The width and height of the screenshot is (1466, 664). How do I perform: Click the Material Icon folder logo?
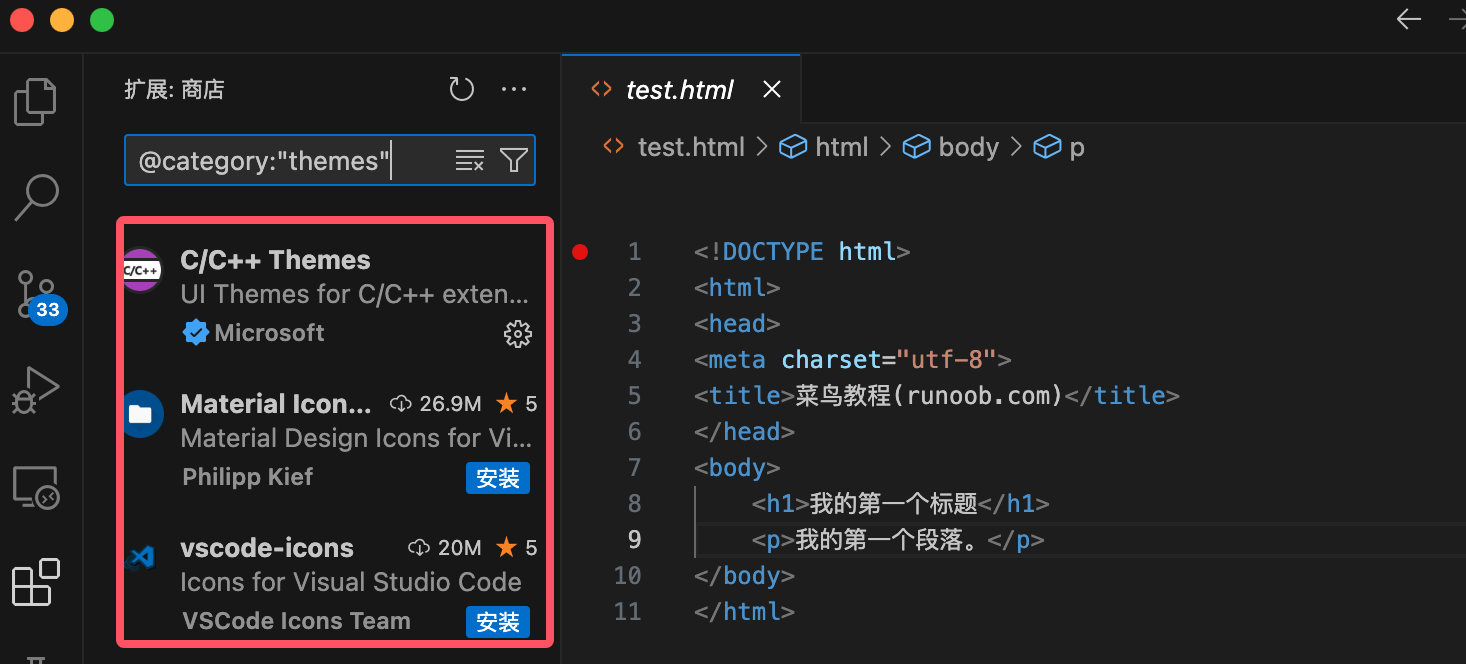[143, 414]
